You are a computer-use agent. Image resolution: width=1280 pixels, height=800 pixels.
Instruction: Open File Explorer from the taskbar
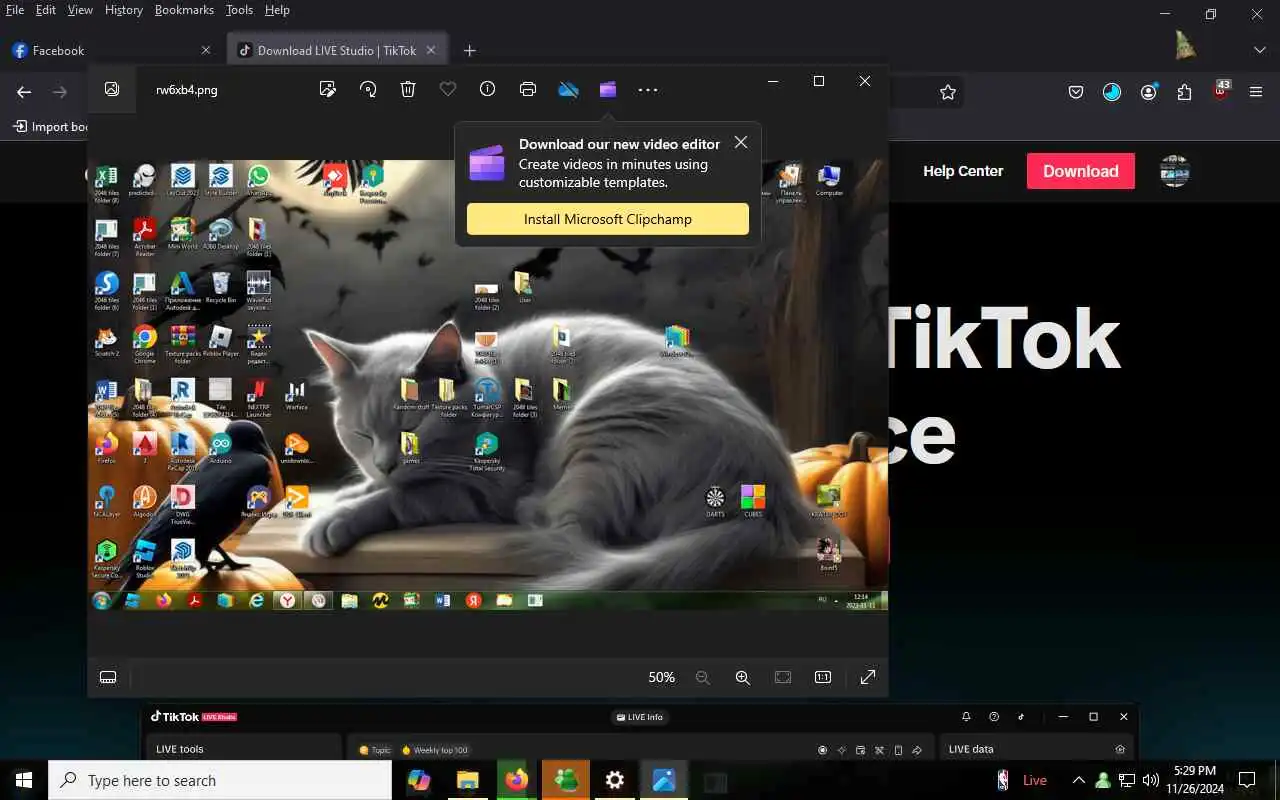(468, 780)
